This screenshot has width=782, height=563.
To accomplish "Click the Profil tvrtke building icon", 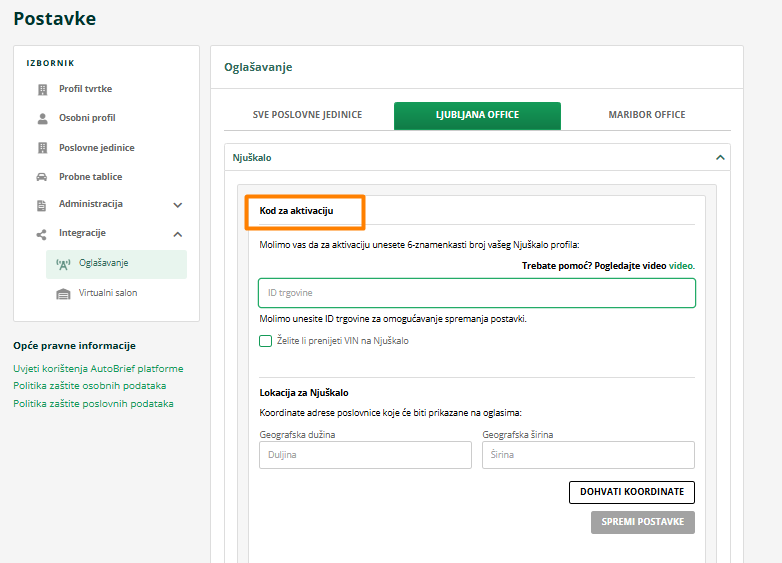I will (42, 89).
